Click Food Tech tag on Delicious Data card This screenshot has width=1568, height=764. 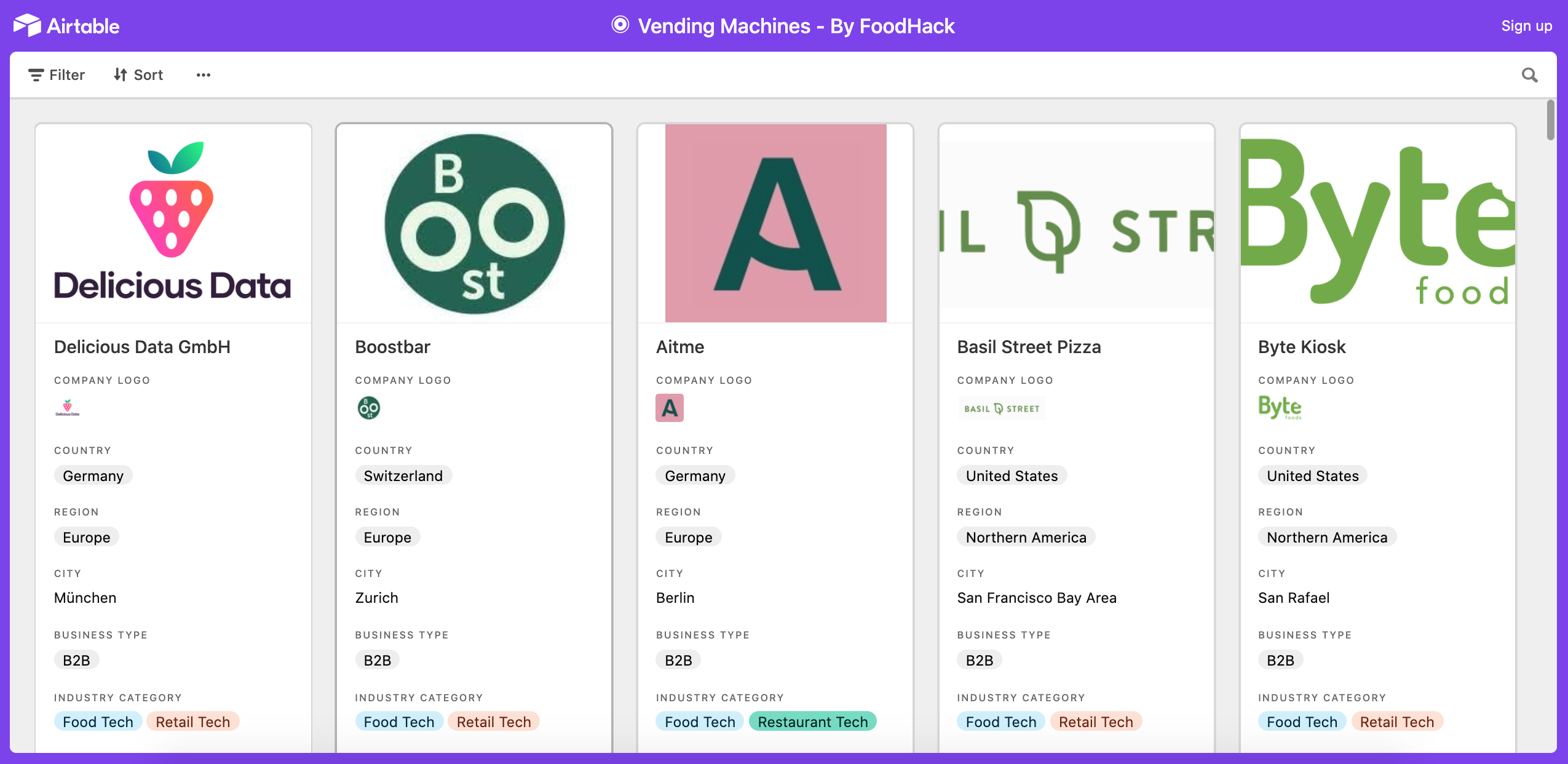tap(98, 722)
